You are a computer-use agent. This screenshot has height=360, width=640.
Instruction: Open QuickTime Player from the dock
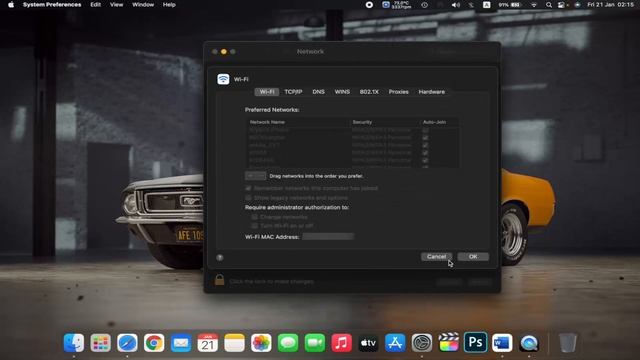point(529,343)
